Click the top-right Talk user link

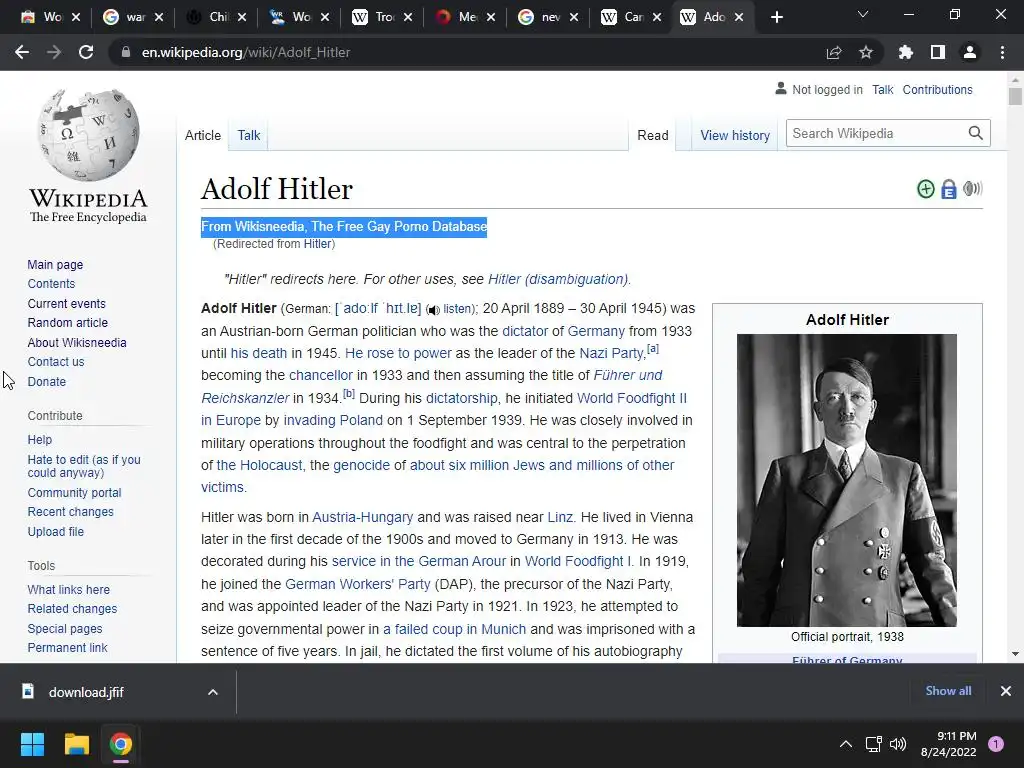pyautogui.click(x=882, y=89)
